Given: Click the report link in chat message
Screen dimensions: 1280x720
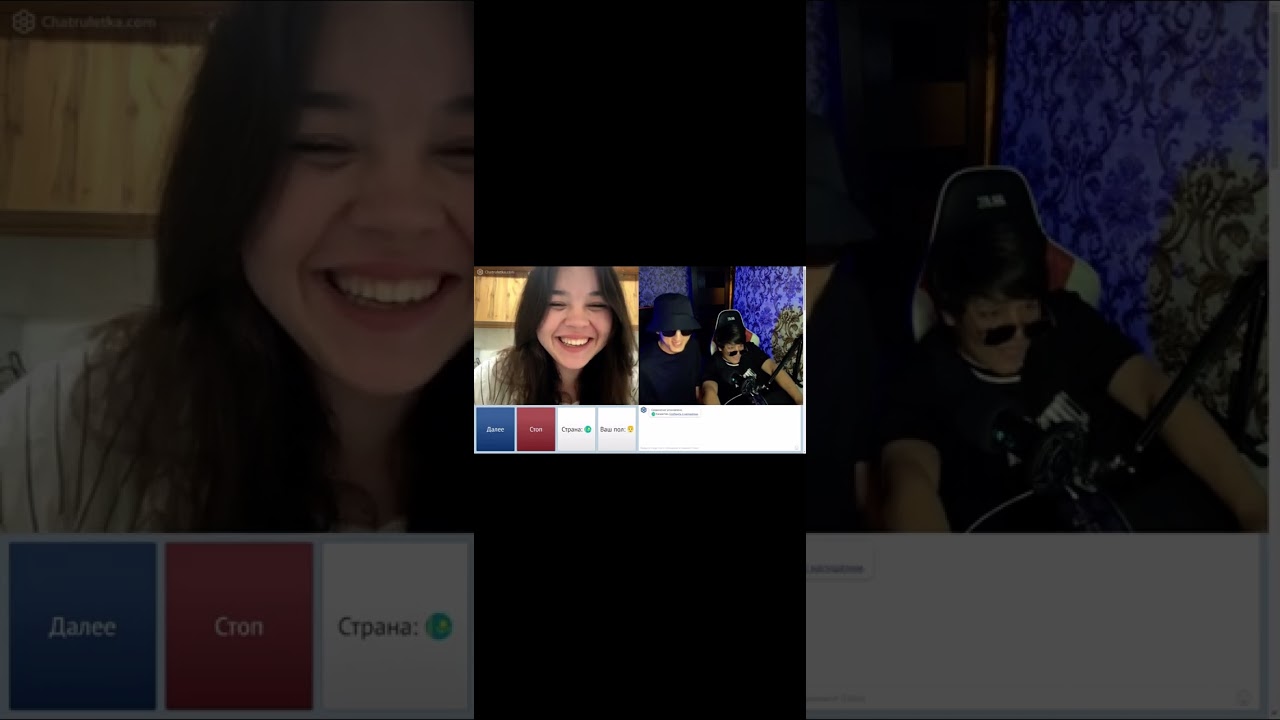Looking at the screenshot, I should pyautogui.click(x=684, y=414).
